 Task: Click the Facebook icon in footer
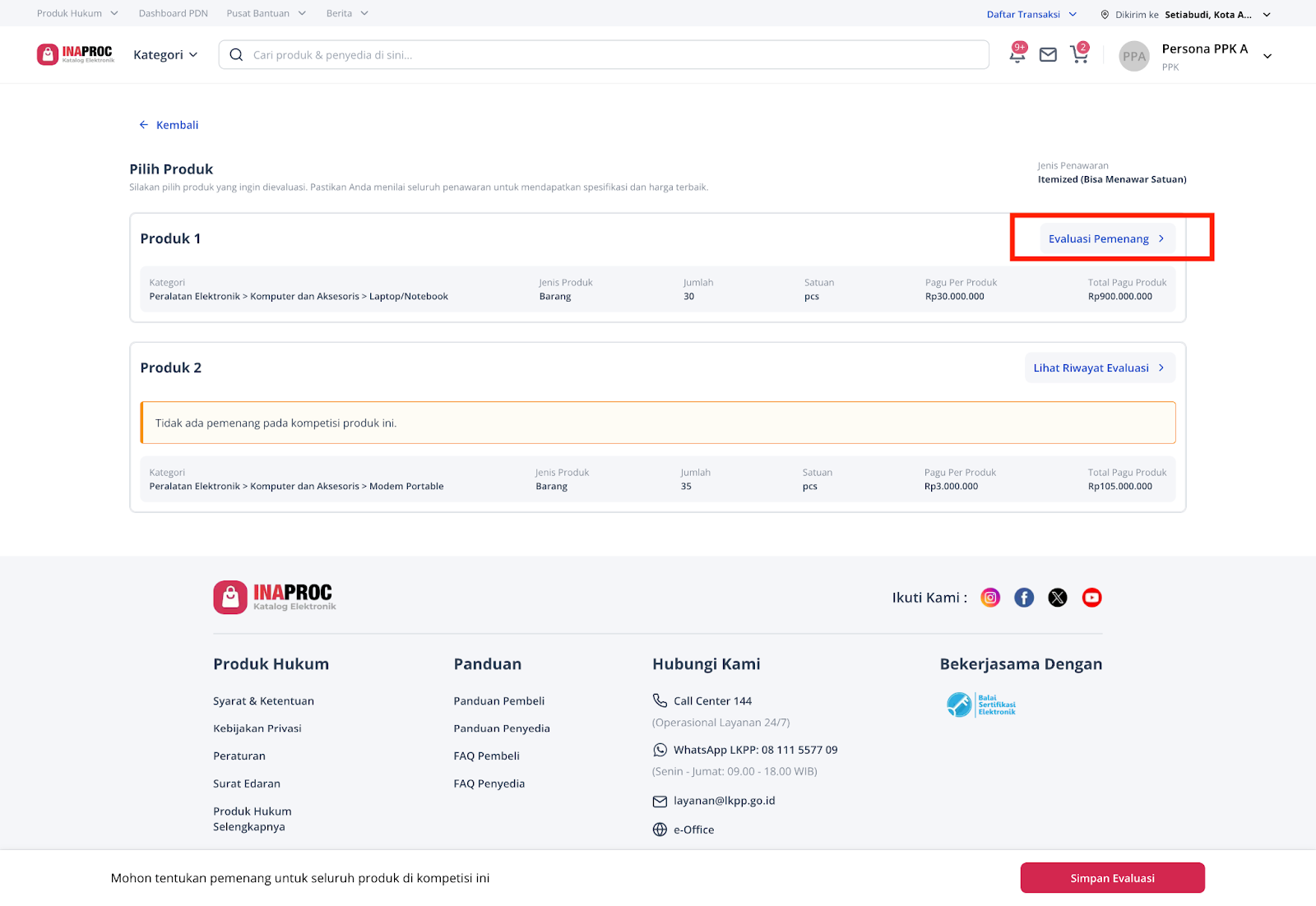pyautogui.click(x=1024, y=598)
